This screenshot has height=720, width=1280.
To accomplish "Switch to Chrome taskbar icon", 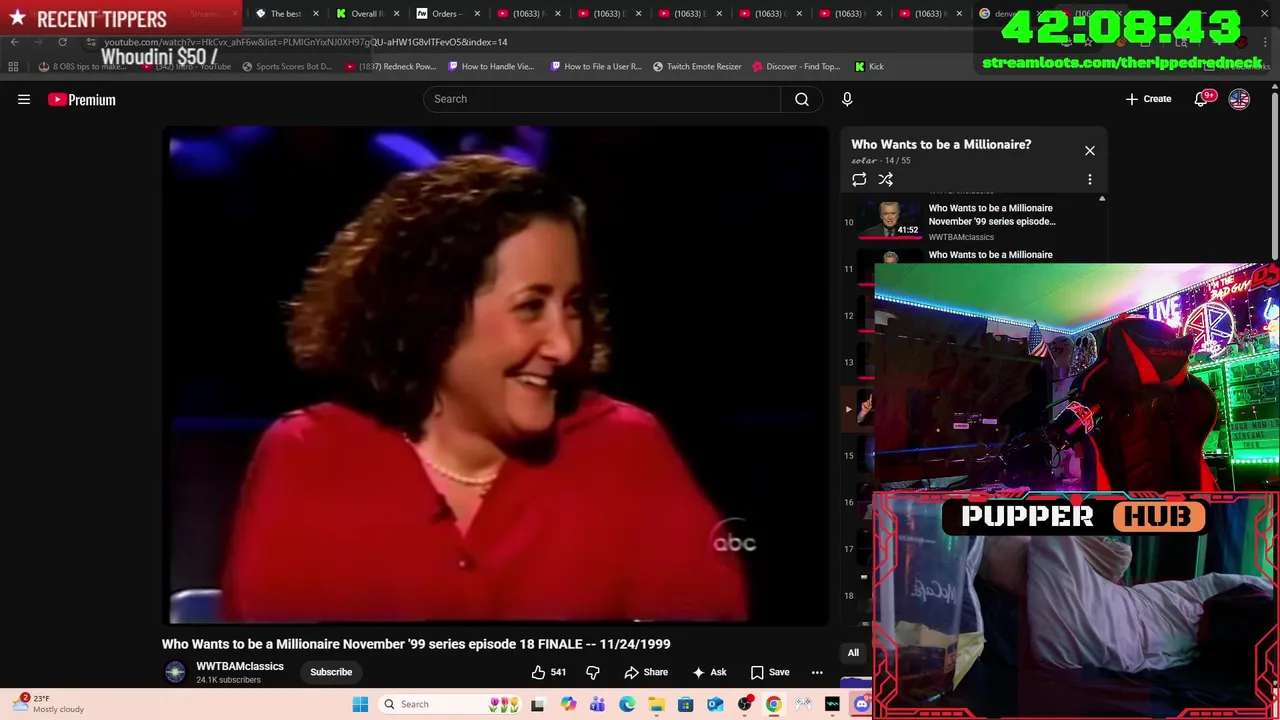I will tap(774, 704).
